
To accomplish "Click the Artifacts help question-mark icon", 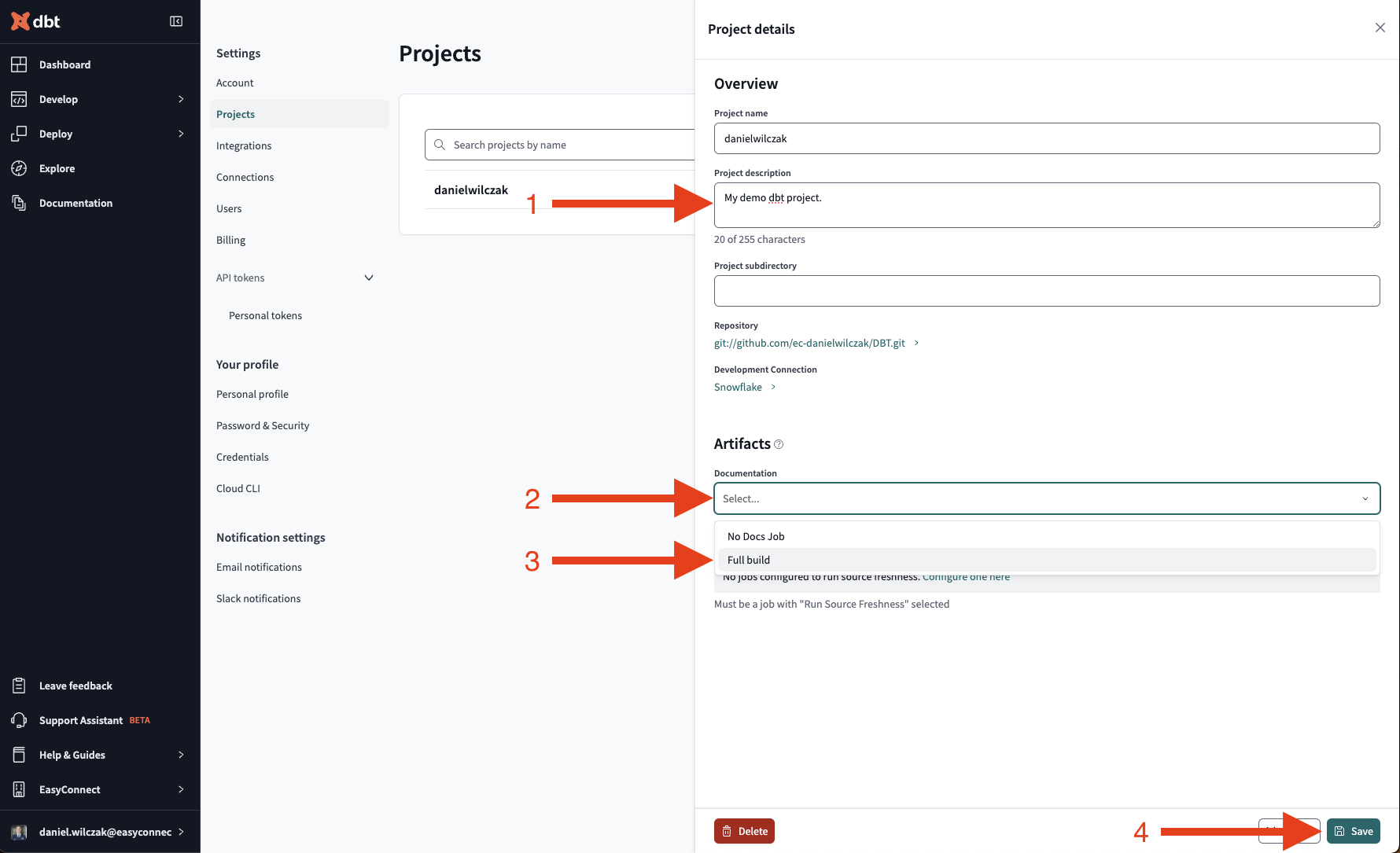I will coord(779,444).
